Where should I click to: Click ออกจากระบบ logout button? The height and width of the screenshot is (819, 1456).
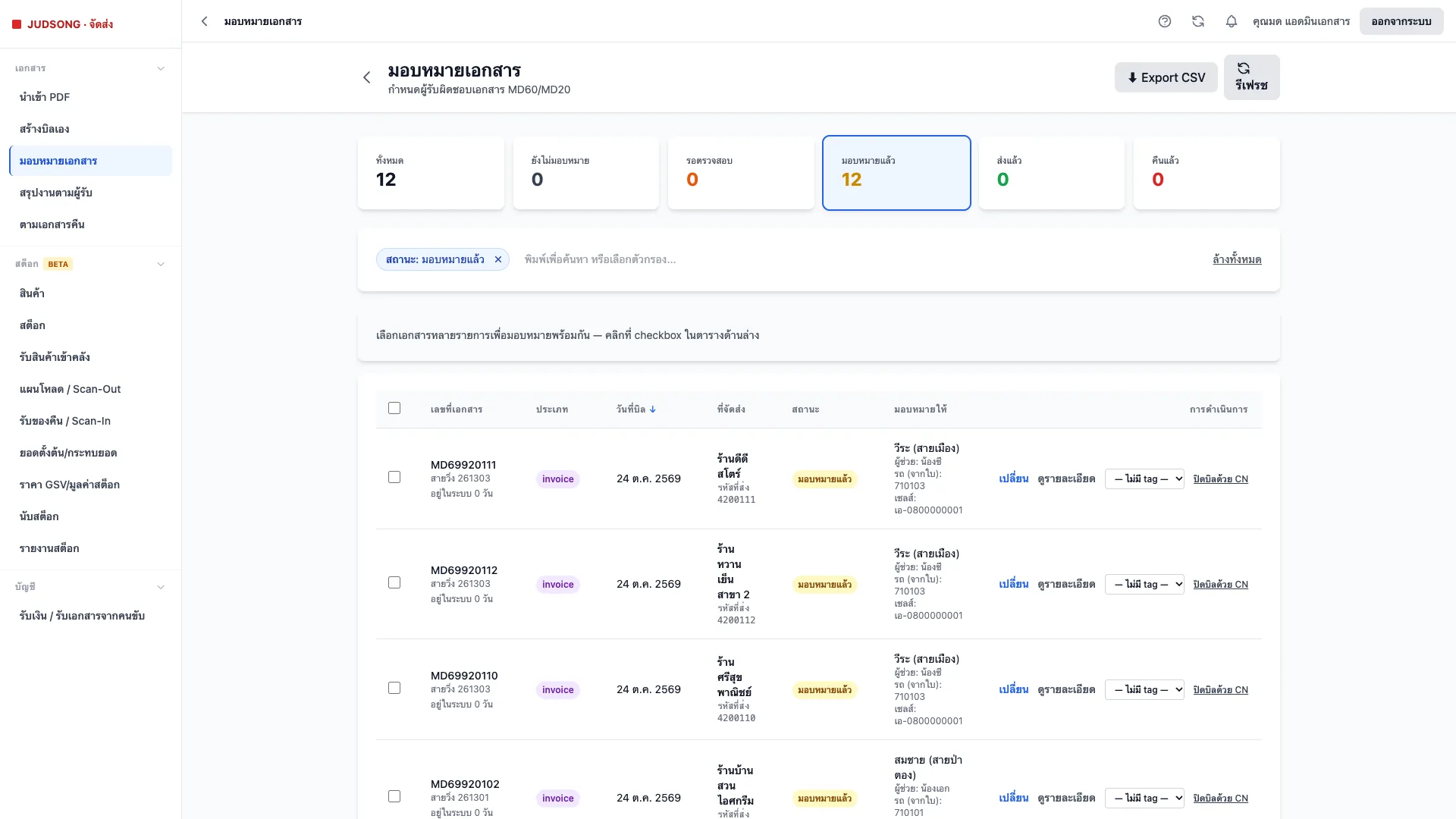[1401, 21]
